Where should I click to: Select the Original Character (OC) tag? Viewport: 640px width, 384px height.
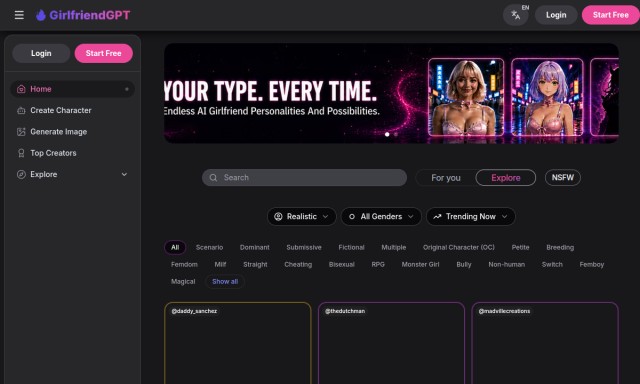tap(459, 247)
